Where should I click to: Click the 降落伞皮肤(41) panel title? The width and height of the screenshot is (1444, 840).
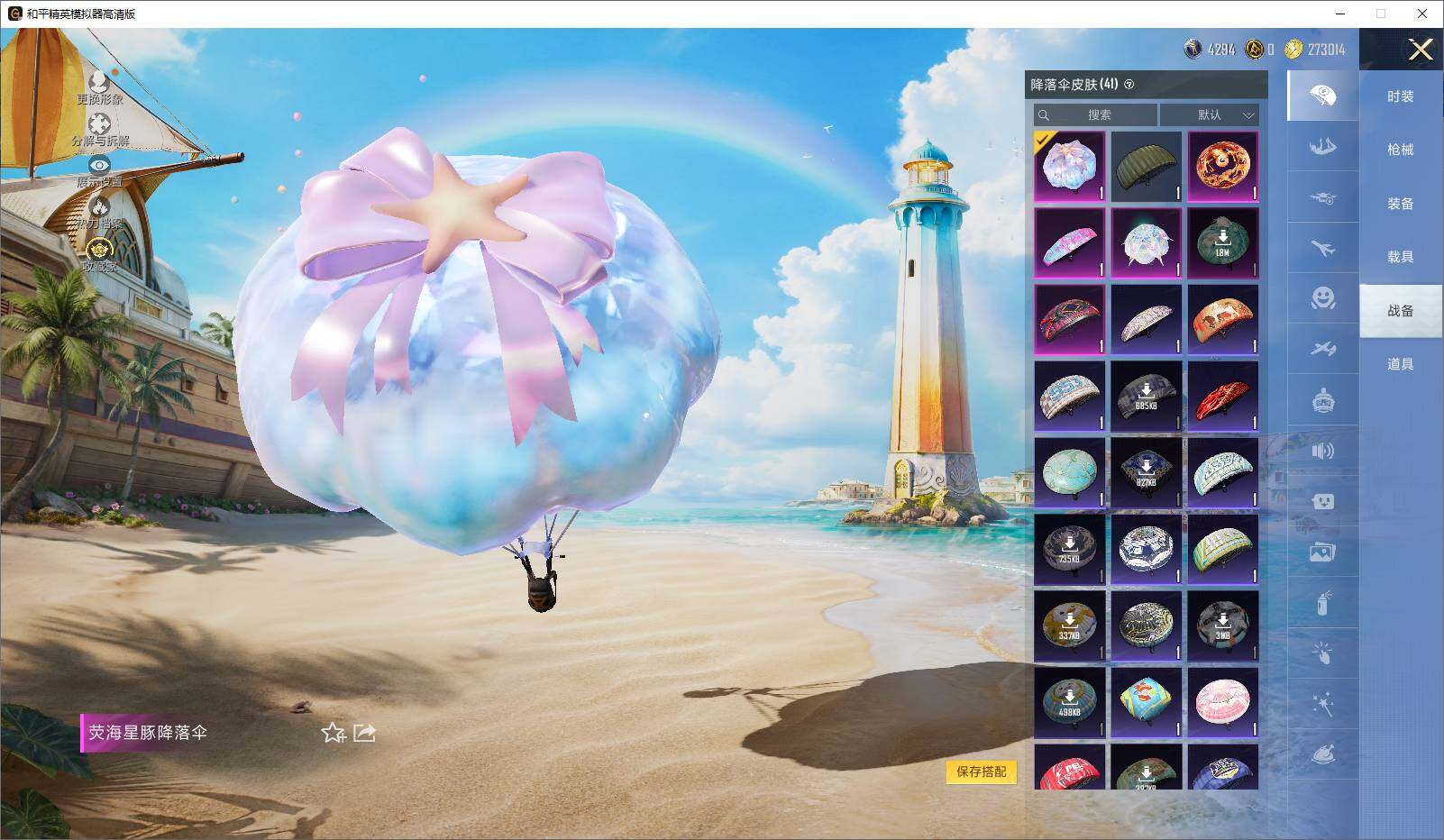click(1074, 85)
